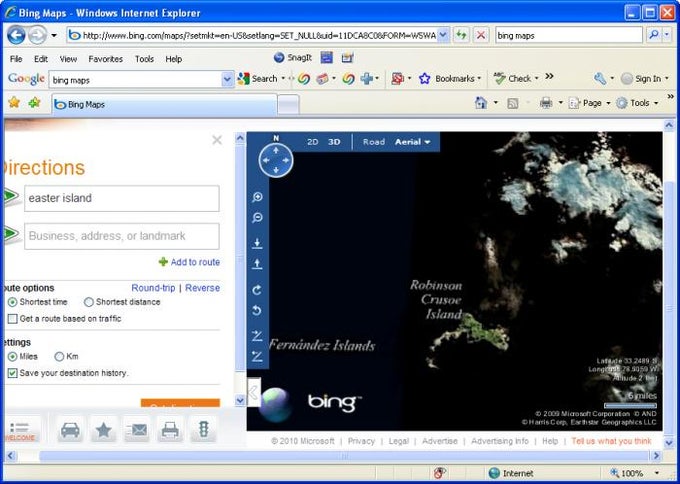The height and width of the screenshot is (484, 680).
Task: Open the Help menu
Action: click(x=173, y=59)
